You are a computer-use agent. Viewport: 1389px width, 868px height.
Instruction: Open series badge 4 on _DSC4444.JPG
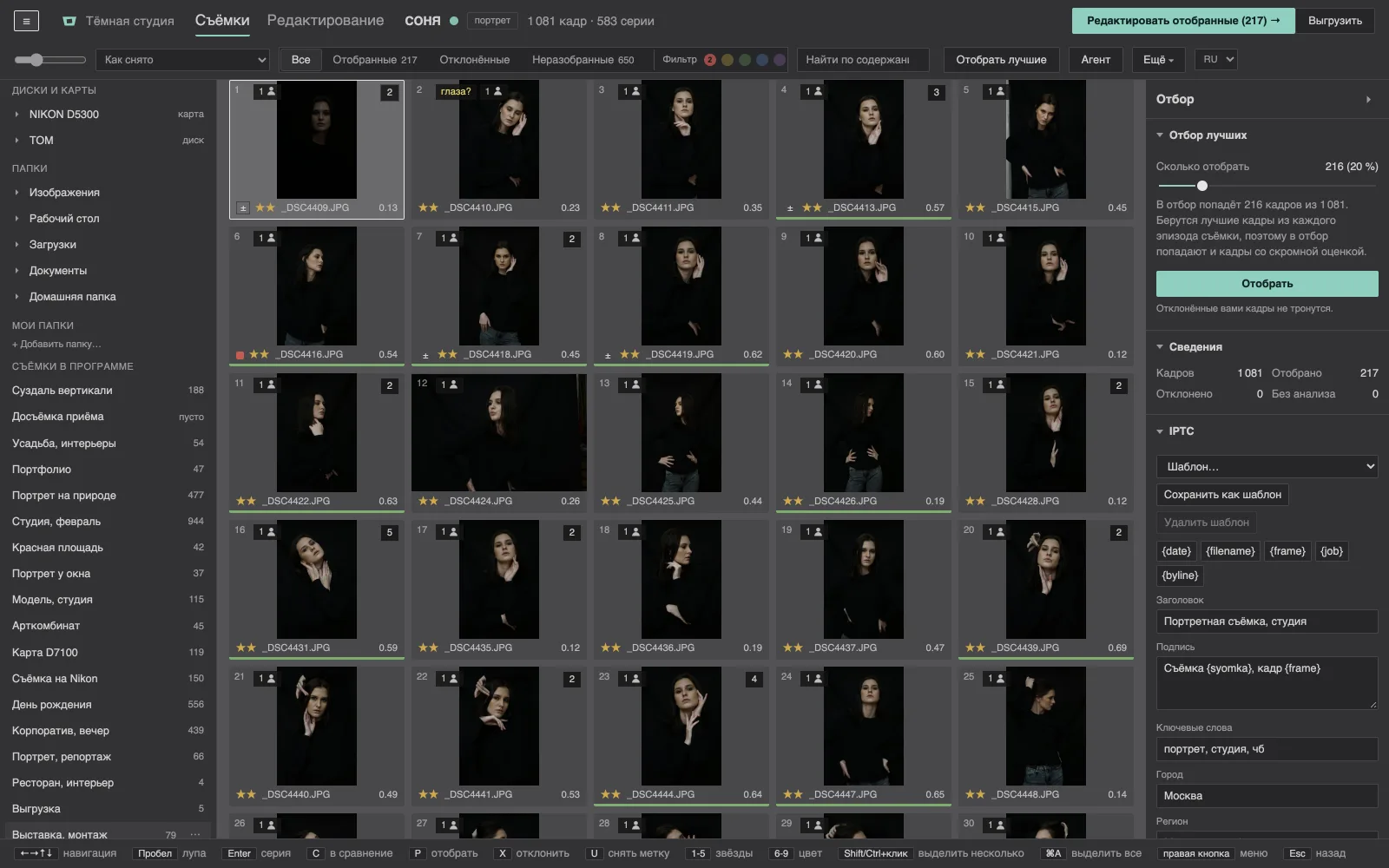click(754, 679)
